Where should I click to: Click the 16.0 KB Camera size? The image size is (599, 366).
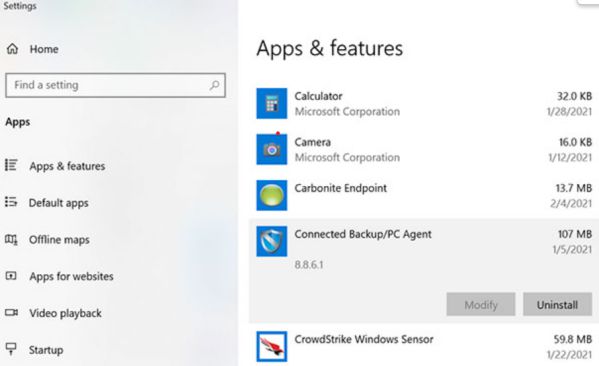[575, 142]
